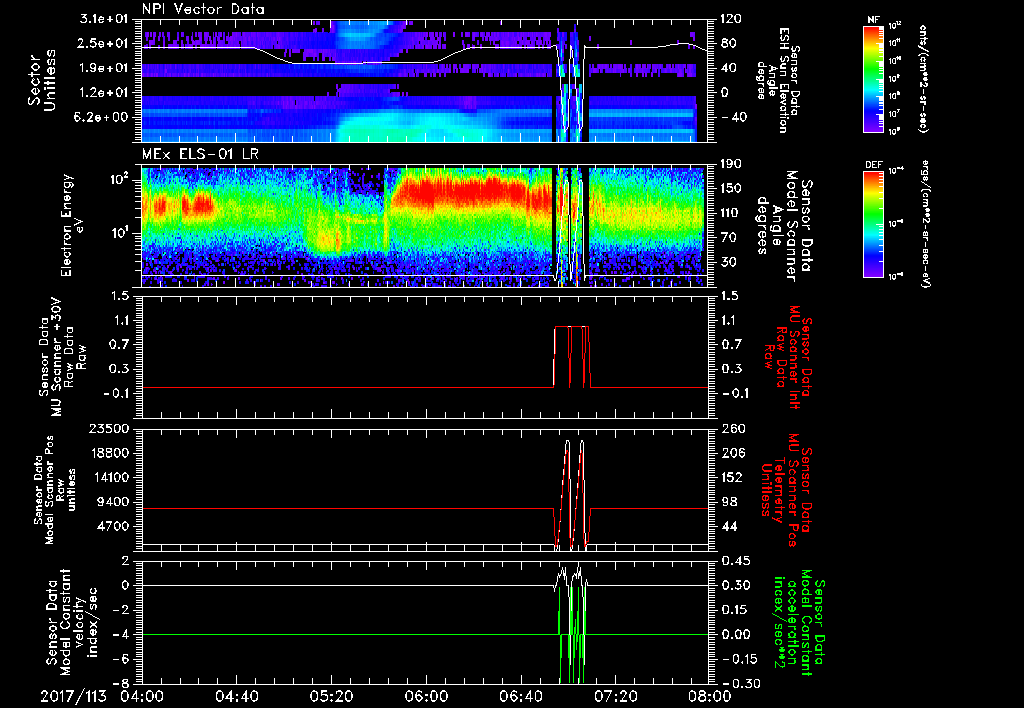The height and width of the screenshot is (708, 1024).
Task: Select the 07:20 time axis tick label
Action: 615,695
